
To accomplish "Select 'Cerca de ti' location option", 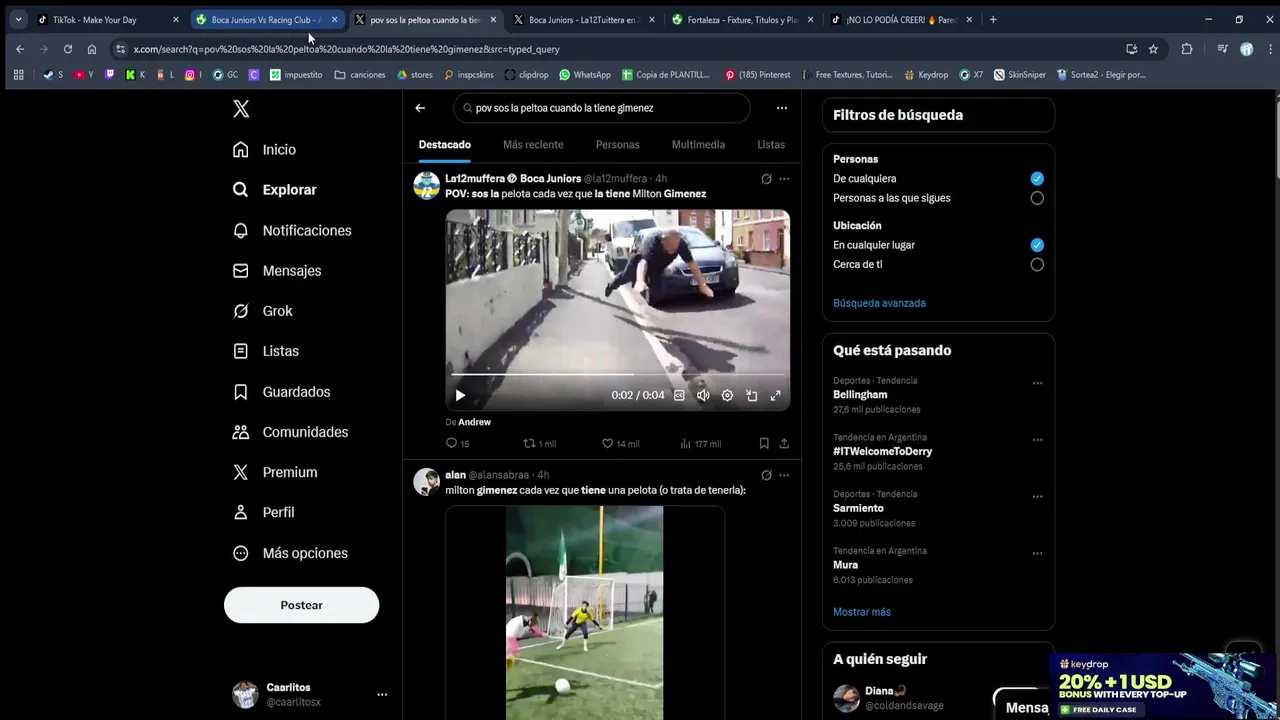I will click(1037, 264).
